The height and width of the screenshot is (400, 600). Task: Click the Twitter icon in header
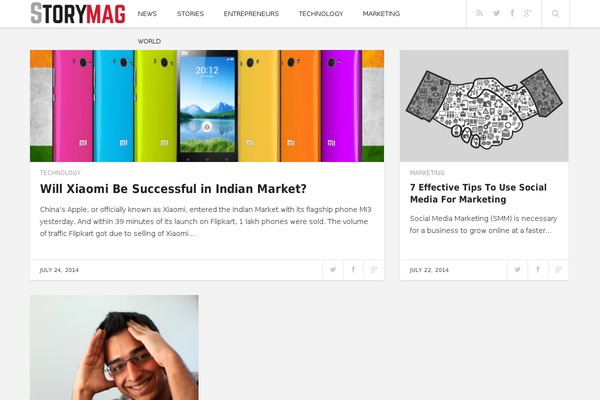(496, 13)
